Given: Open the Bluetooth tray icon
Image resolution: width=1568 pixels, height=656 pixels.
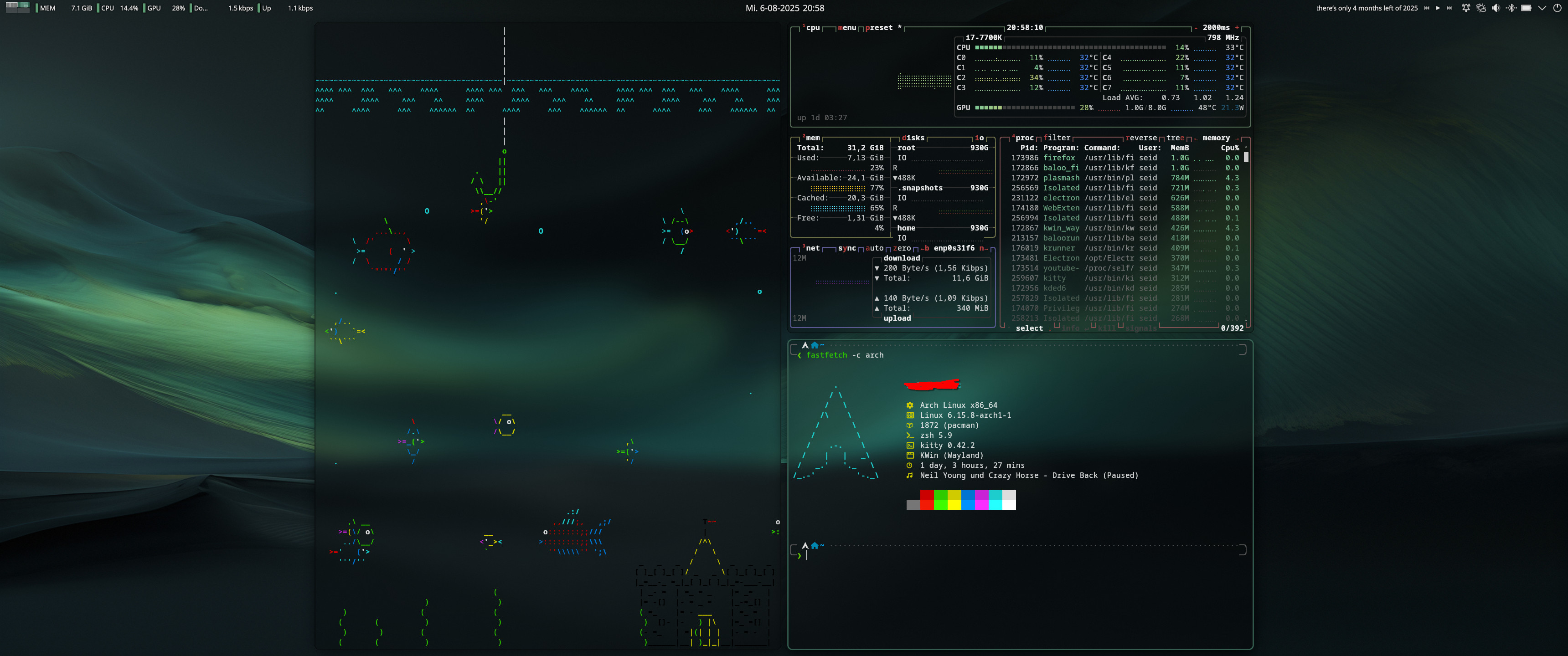Looking at the screenshot, I should (x=1511, y=8).
